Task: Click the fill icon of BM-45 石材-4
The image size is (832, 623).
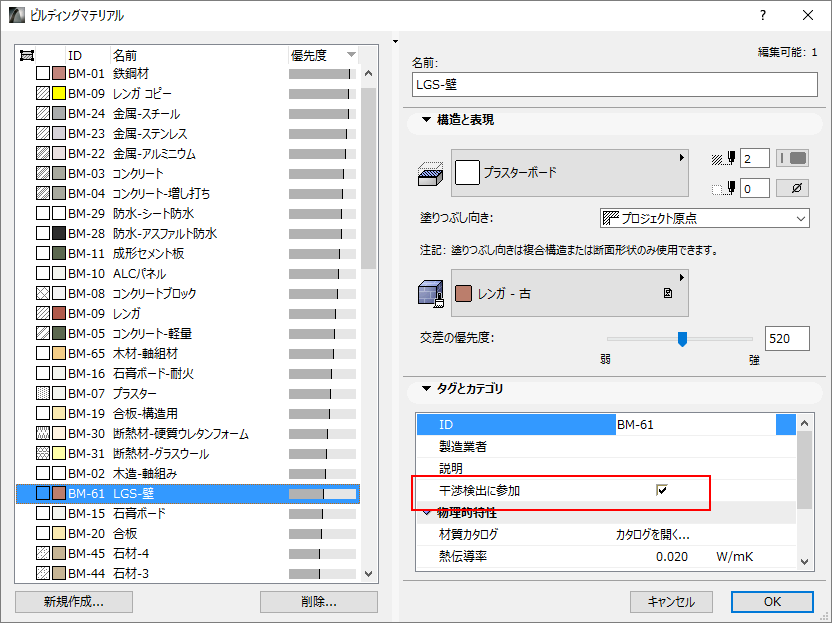Action: click(x=43, y=553)
